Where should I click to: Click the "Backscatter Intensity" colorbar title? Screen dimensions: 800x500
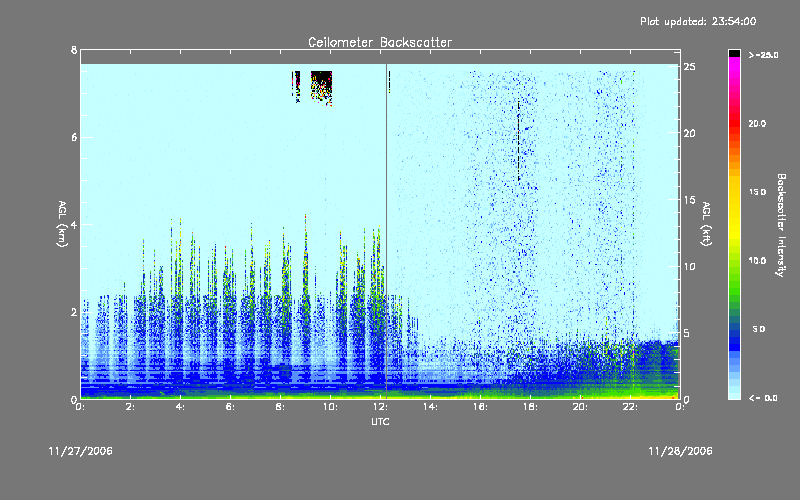[781, 225]
